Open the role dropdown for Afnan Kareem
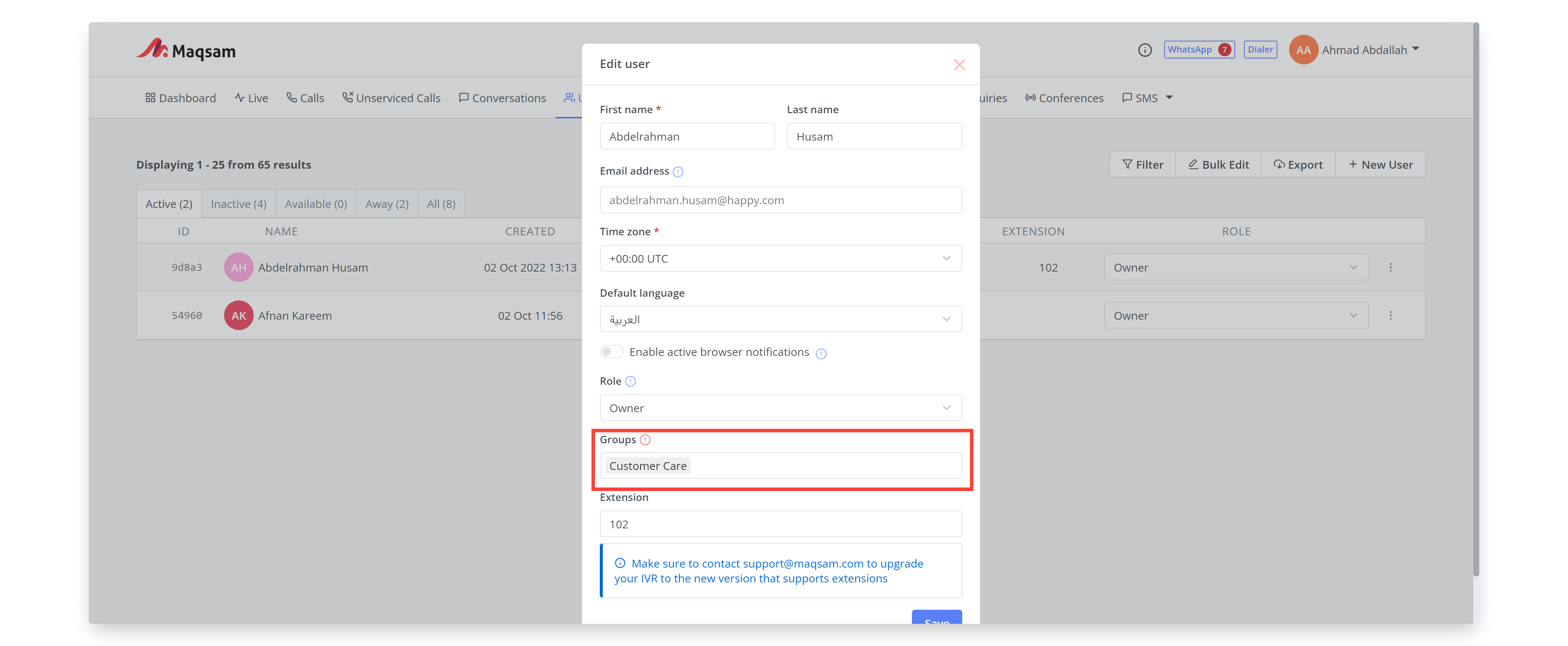Viewport: 1568px width, 646px height. pos(1236,315)
